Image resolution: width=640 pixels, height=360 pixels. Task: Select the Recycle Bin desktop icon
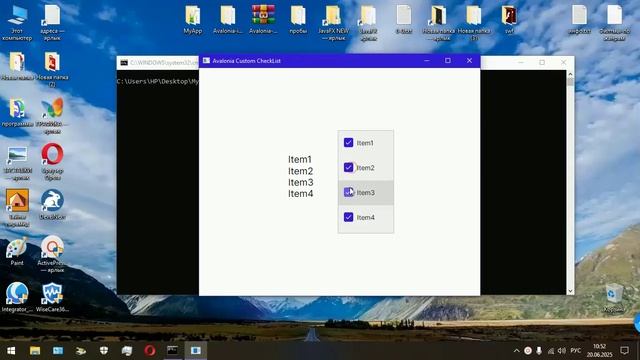tap(614, 298)
